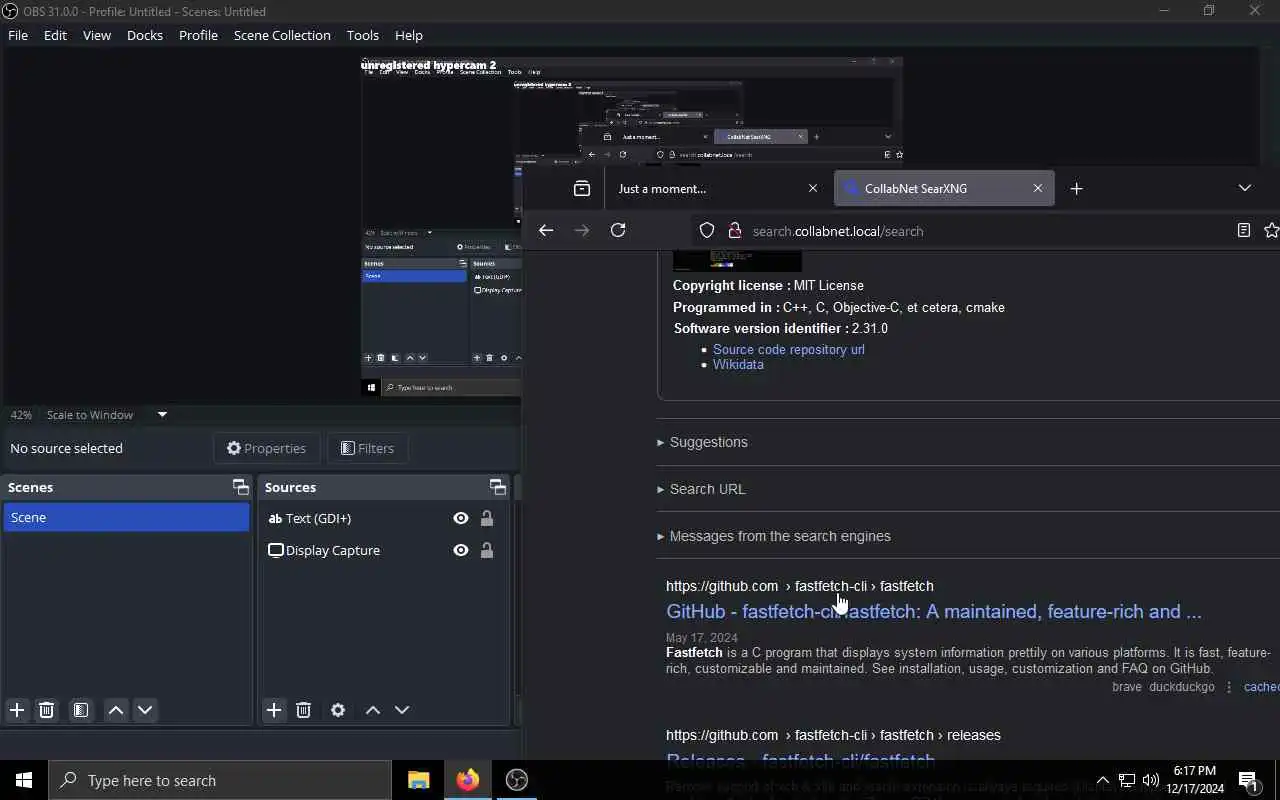Expand the Search URL section
1280x800 pixels.
[701, 489]
